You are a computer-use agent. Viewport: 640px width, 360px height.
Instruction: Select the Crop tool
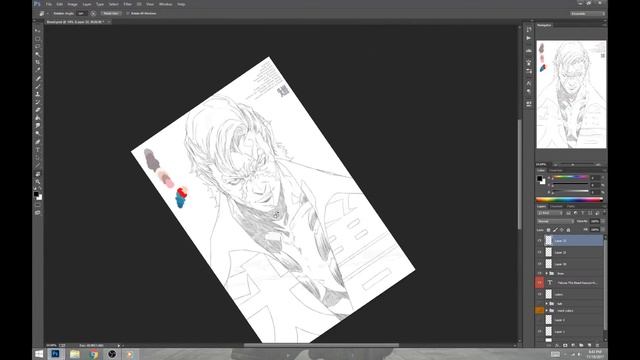click(x=38, y=62)
